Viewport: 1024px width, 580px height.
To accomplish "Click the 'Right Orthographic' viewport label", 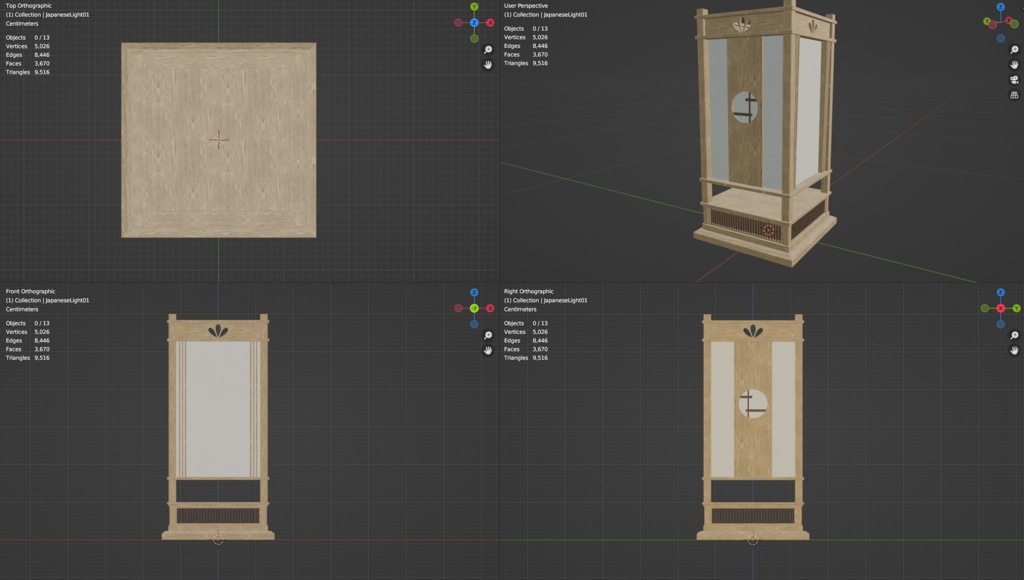I will pos(528,291).
